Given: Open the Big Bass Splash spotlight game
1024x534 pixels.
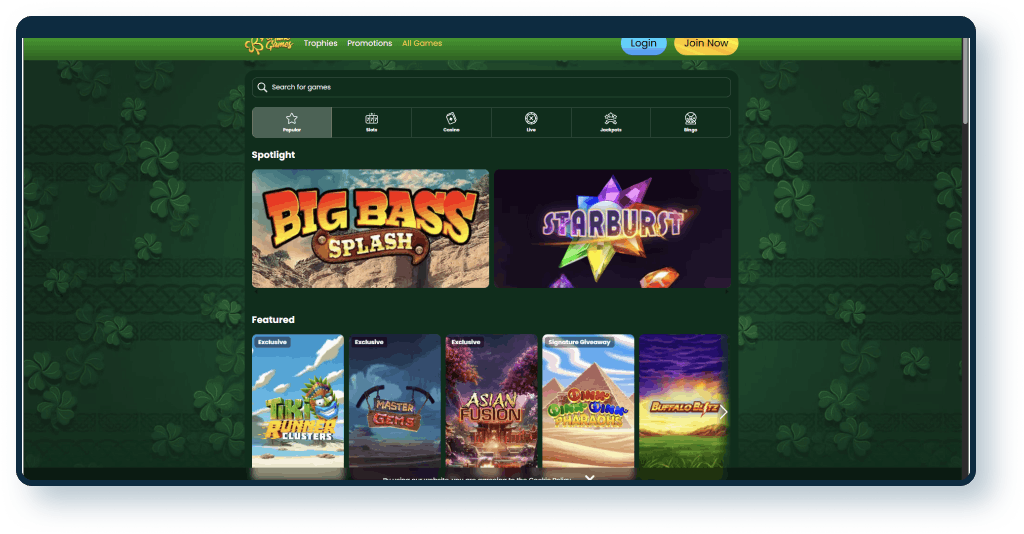Looking at the screenshot, I should (370, 228).
